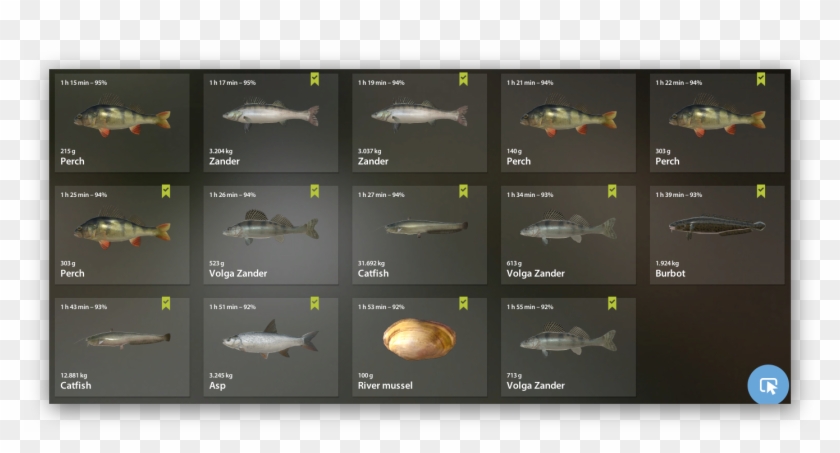This screenshot has width=840, height=453.
Task: Toggle the bookmark on 12.881 kg Catfish
Action: [166, 304]
